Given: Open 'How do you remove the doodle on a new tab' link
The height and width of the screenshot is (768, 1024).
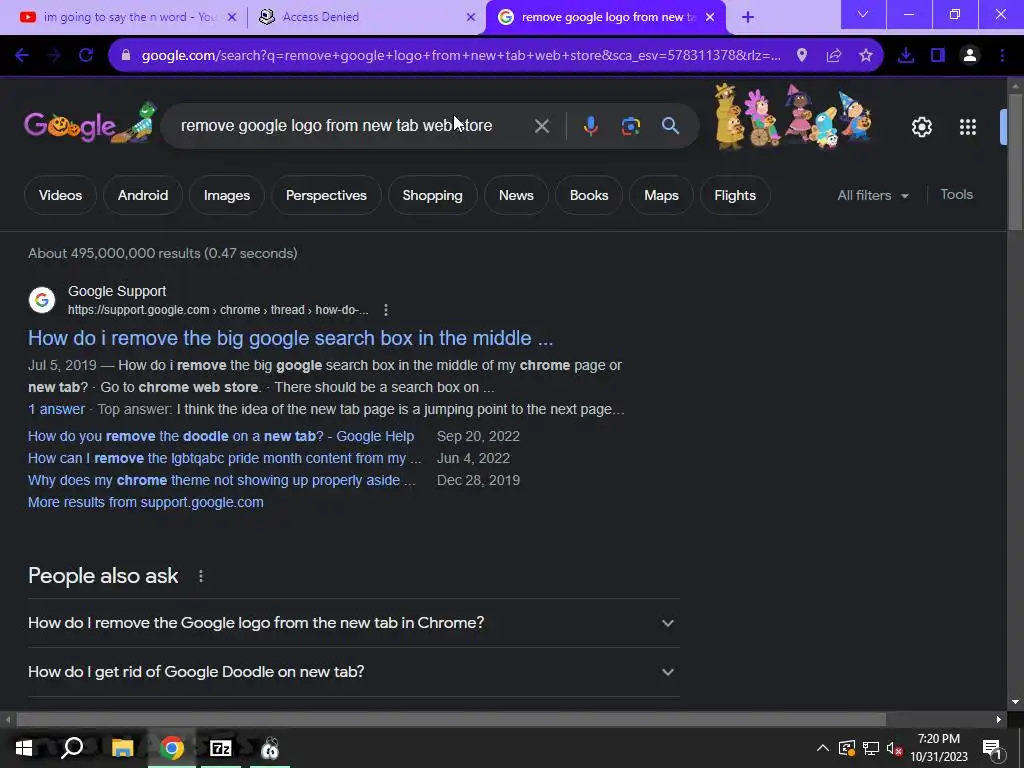Looking at the screenshot, I should point(221,436).
